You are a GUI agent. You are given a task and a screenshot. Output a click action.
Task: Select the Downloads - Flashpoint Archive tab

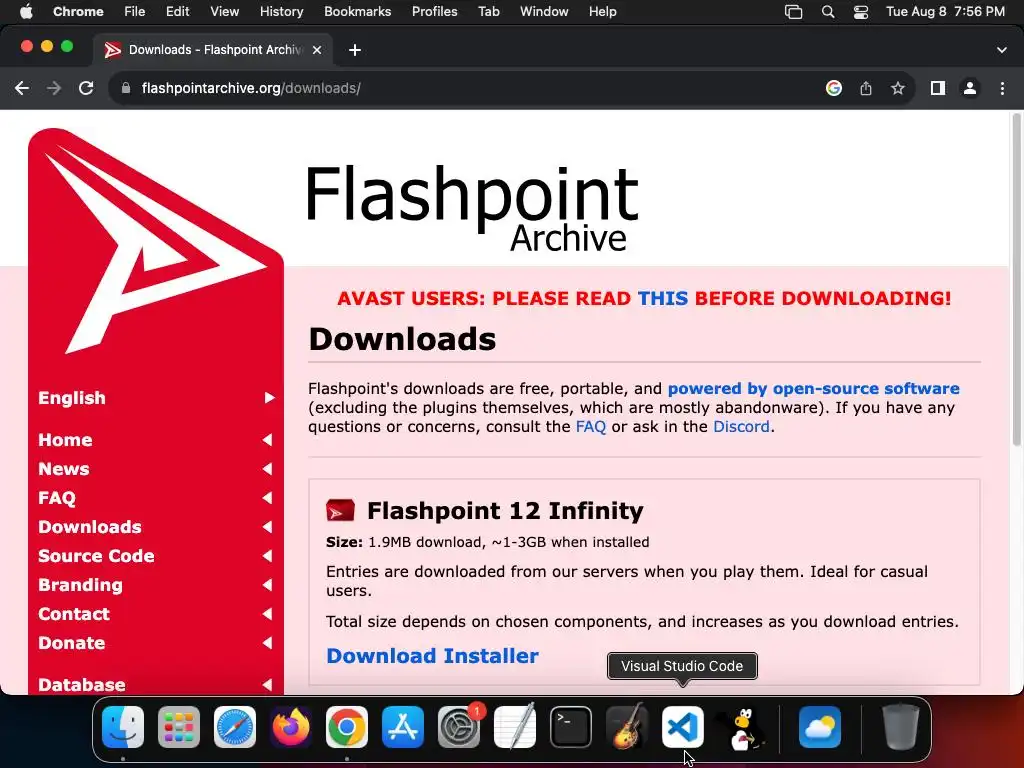(x=213, y=50)
